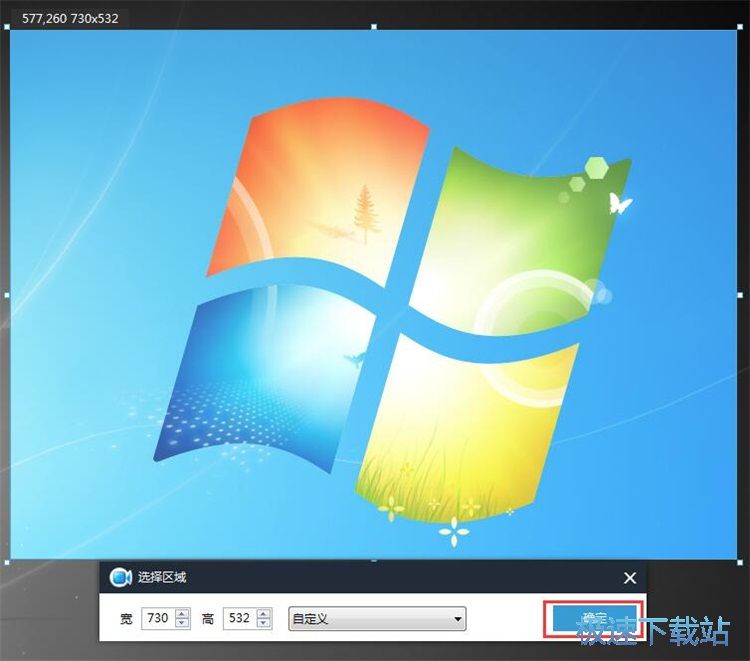
Task: Click the 宽 width label
Action: point(126,619)
